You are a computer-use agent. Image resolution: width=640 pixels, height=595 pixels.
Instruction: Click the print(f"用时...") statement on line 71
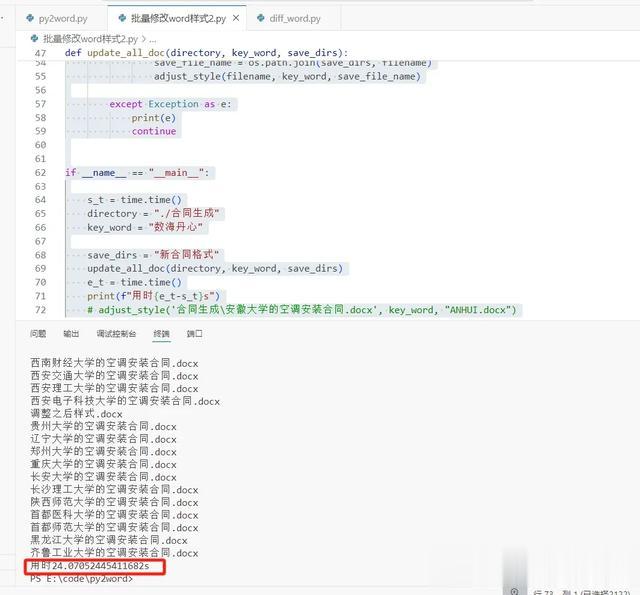(x=153, y=296)
